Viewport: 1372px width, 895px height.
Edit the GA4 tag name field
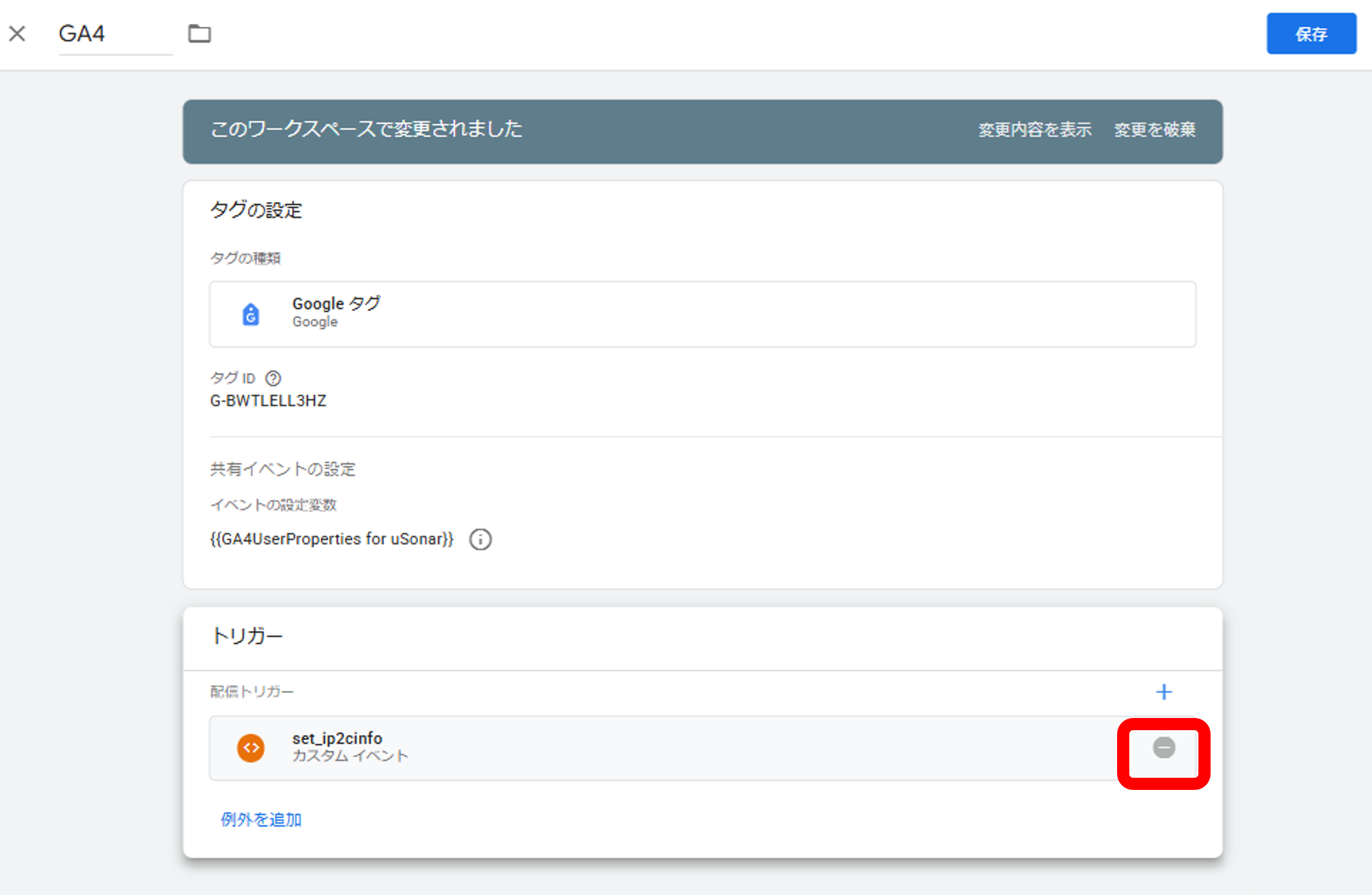coord(116,34)
